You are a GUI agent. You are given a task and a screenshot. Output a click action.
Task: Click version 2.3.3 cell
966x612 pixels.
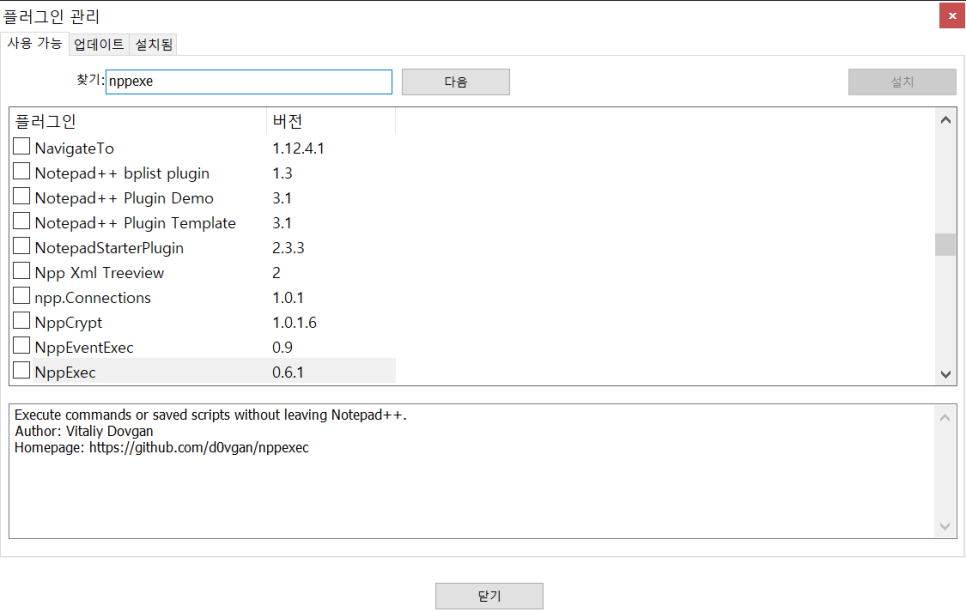click(288, 248)
